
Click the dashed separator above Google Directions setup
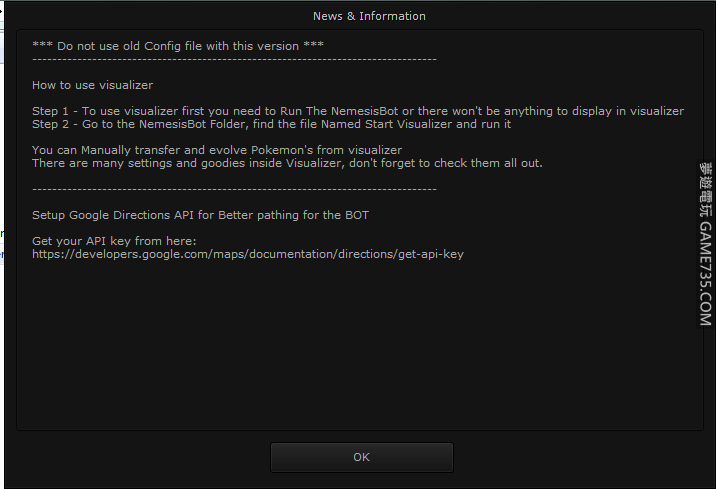[x=234, y=189]
